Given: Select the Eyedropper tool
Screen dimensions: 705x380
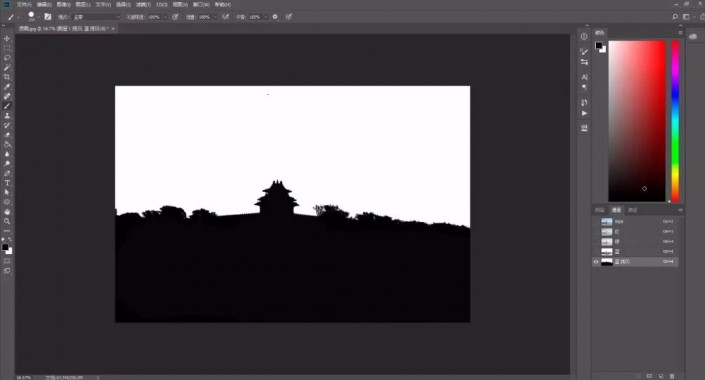Looking at the screenshot, I should click(x=7, y=86).
